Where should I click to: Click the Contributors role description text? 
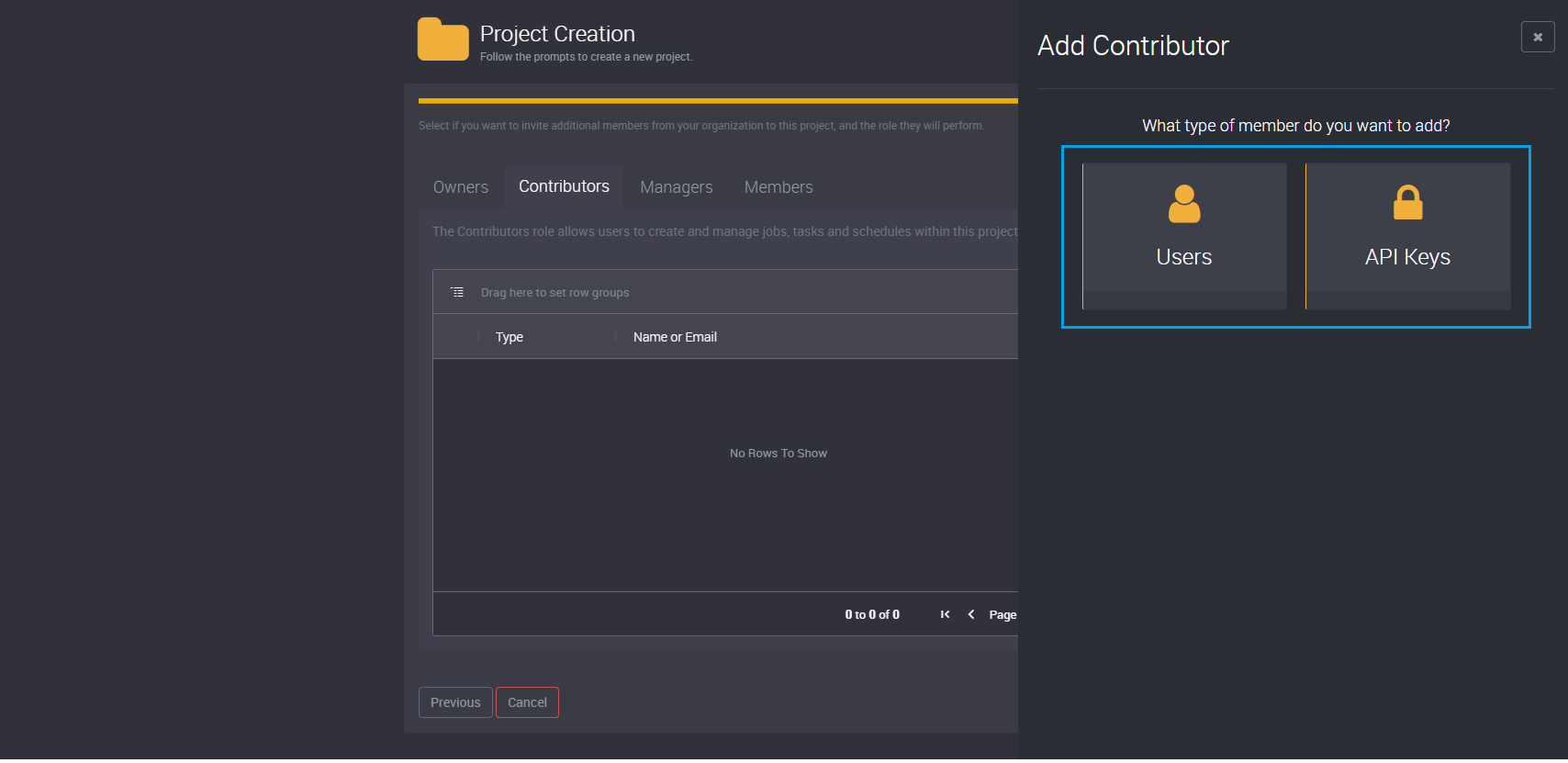coord(725,231)
